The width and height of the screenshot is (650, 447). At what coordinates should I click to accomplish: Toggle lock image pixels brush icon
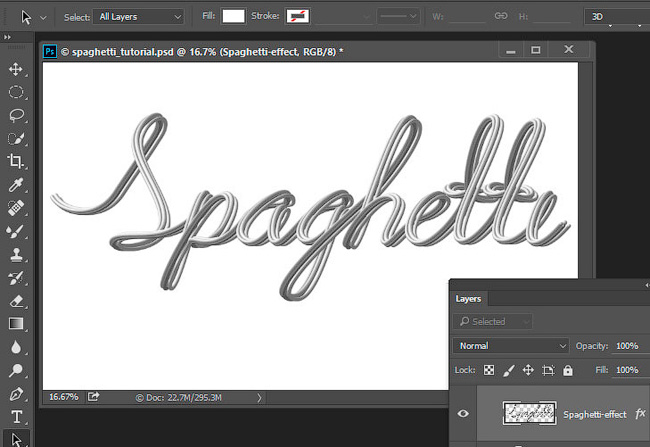509,370
